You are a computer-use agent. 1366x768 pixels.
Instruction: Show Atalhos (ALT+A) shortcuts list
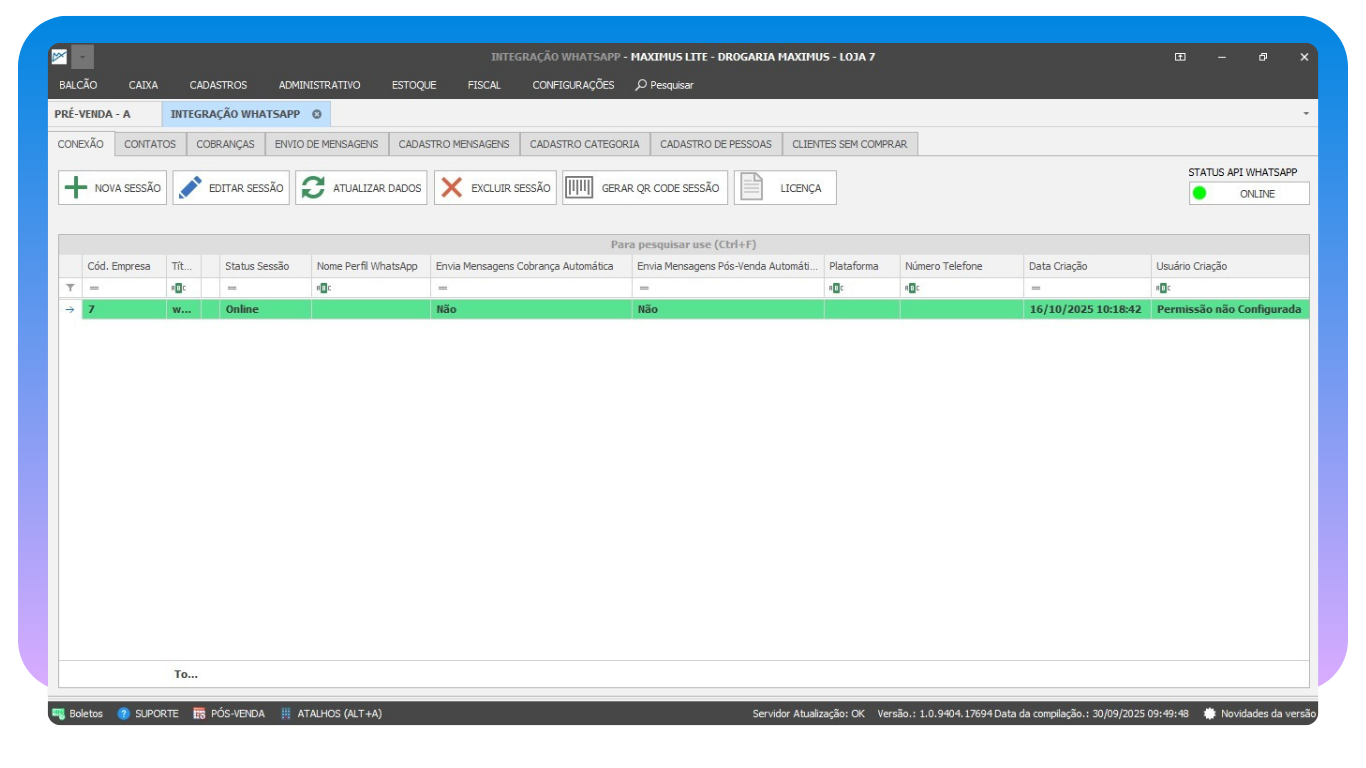[330, 714]
